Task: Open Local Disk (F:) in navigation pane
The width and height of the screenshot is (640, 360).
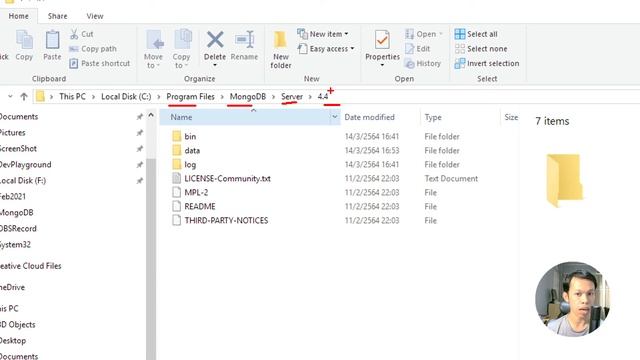Action: pyautogui.click(x=23, y=181)
